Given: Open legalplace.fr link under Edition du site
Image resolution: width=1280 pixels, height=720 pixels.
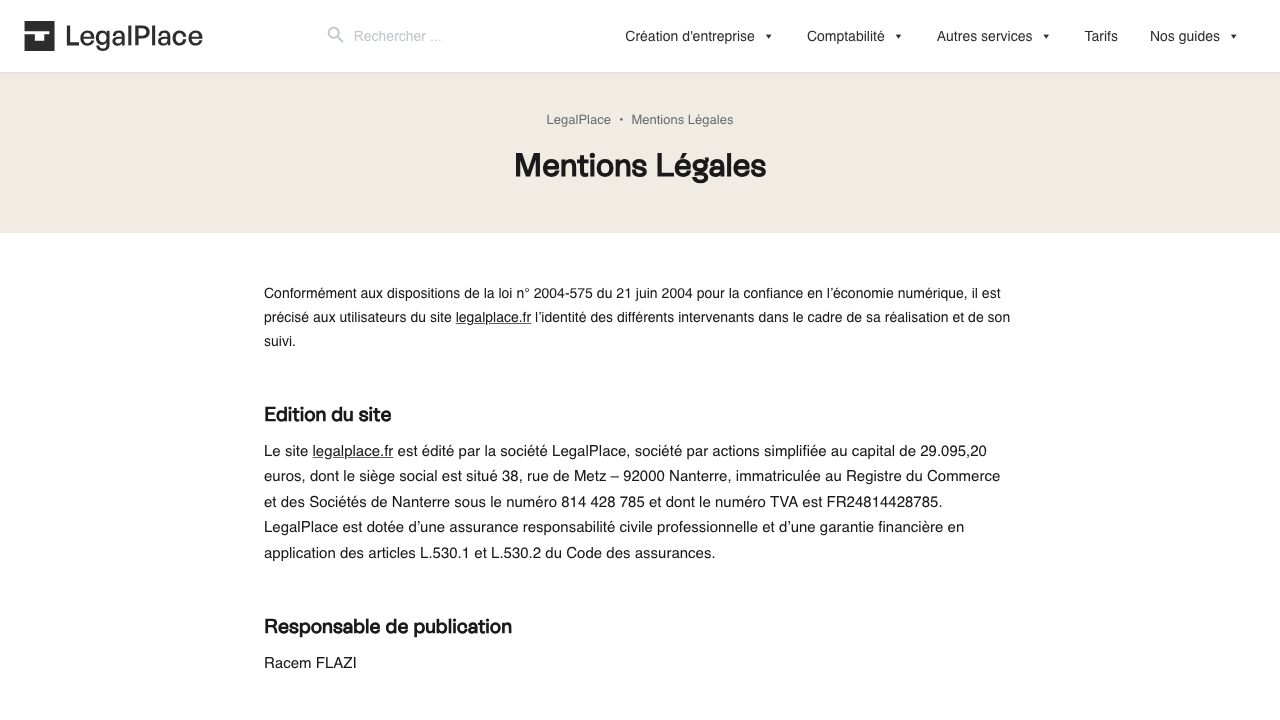Looking at the screenshot, I should coord(352,451).
